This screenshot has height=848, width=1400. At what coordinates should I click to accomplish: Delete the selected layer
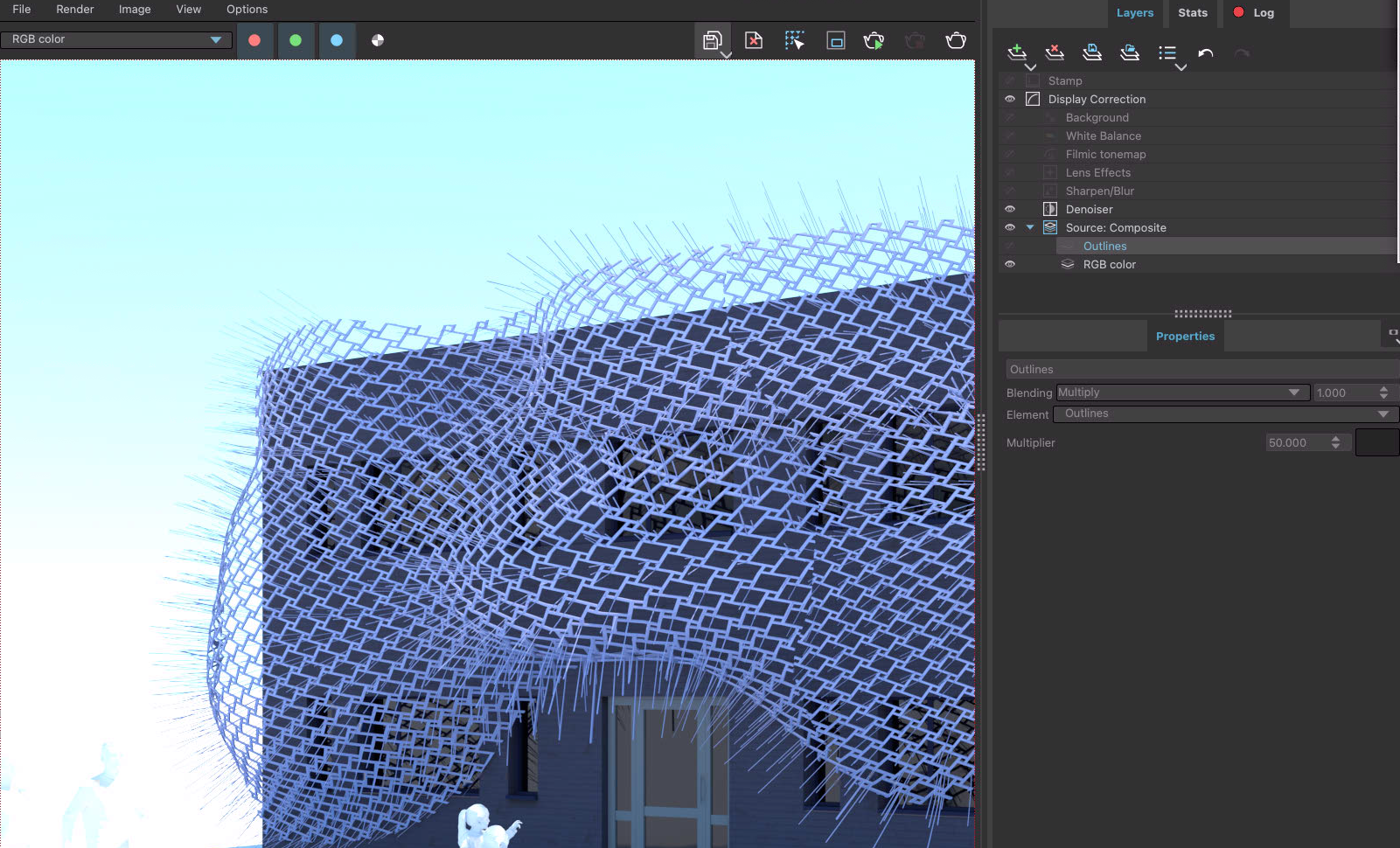coord(1055,52)
